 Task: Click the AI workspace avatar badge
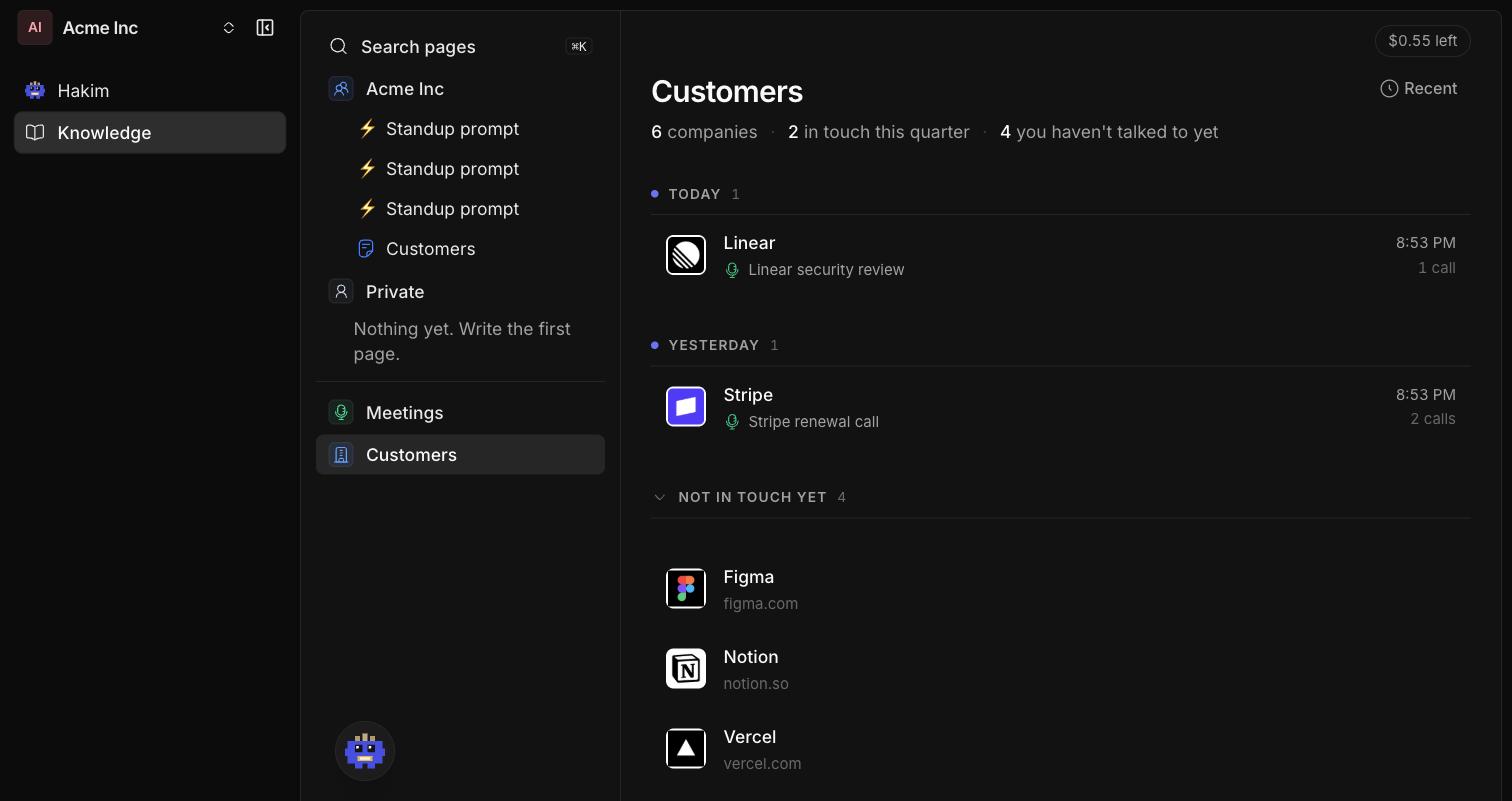(35, 27)
